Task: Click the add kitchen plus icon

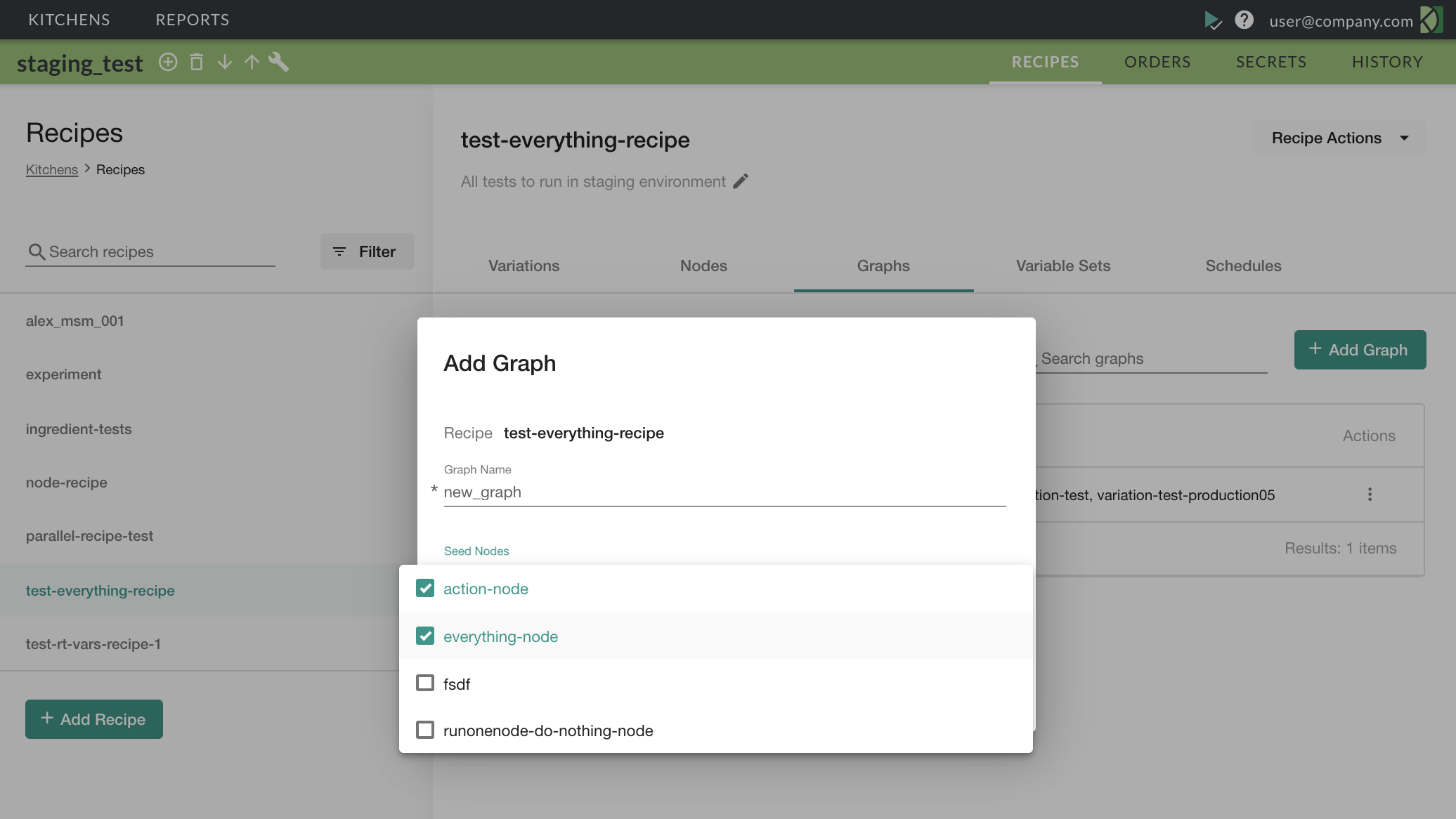Action: tap(168, 62)
